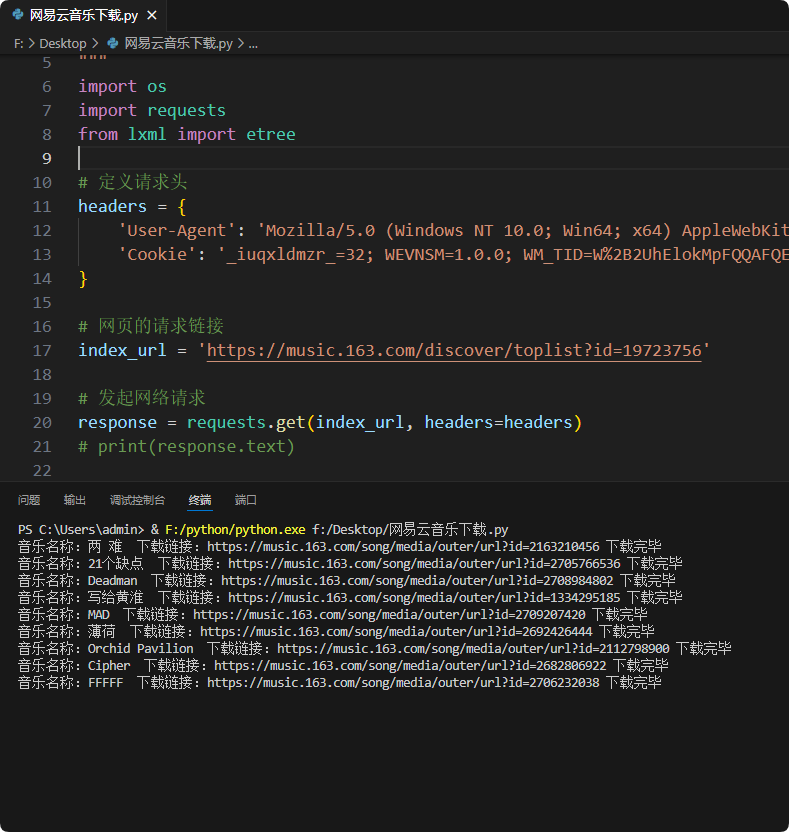Switch to the 输出 panel tab

click(75, 500)
